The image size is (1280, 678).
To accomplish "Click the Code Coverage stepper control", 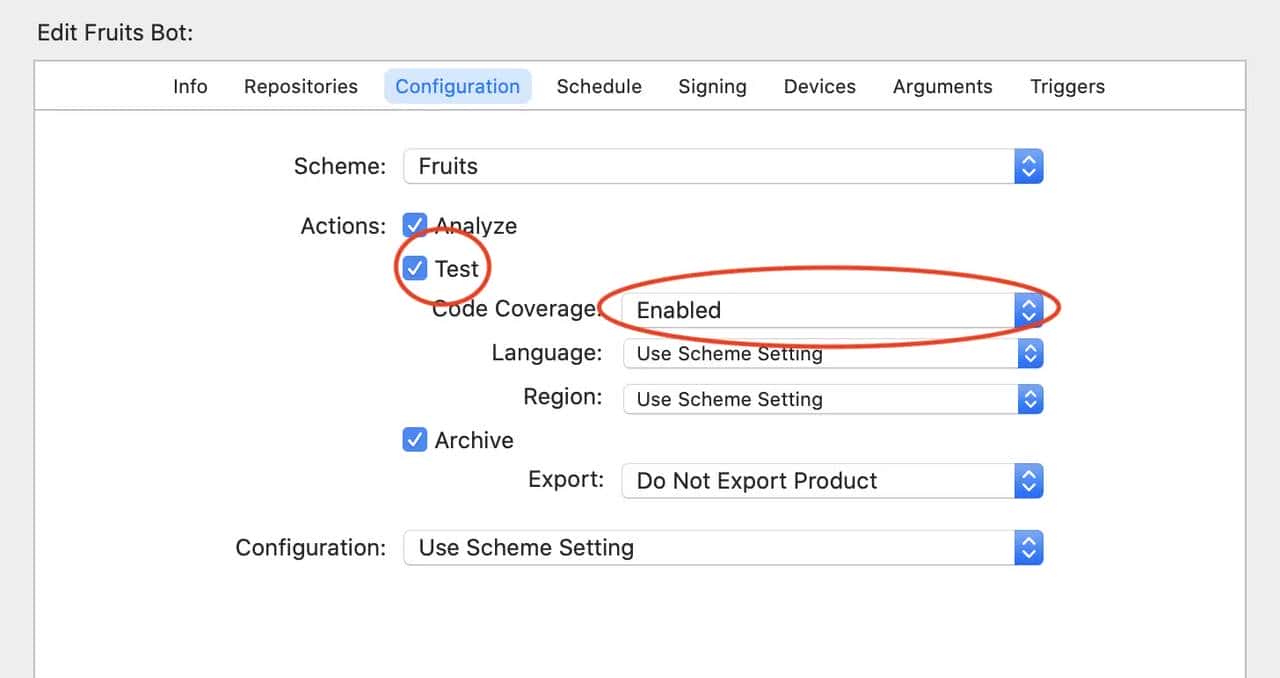I will 1029,310.
